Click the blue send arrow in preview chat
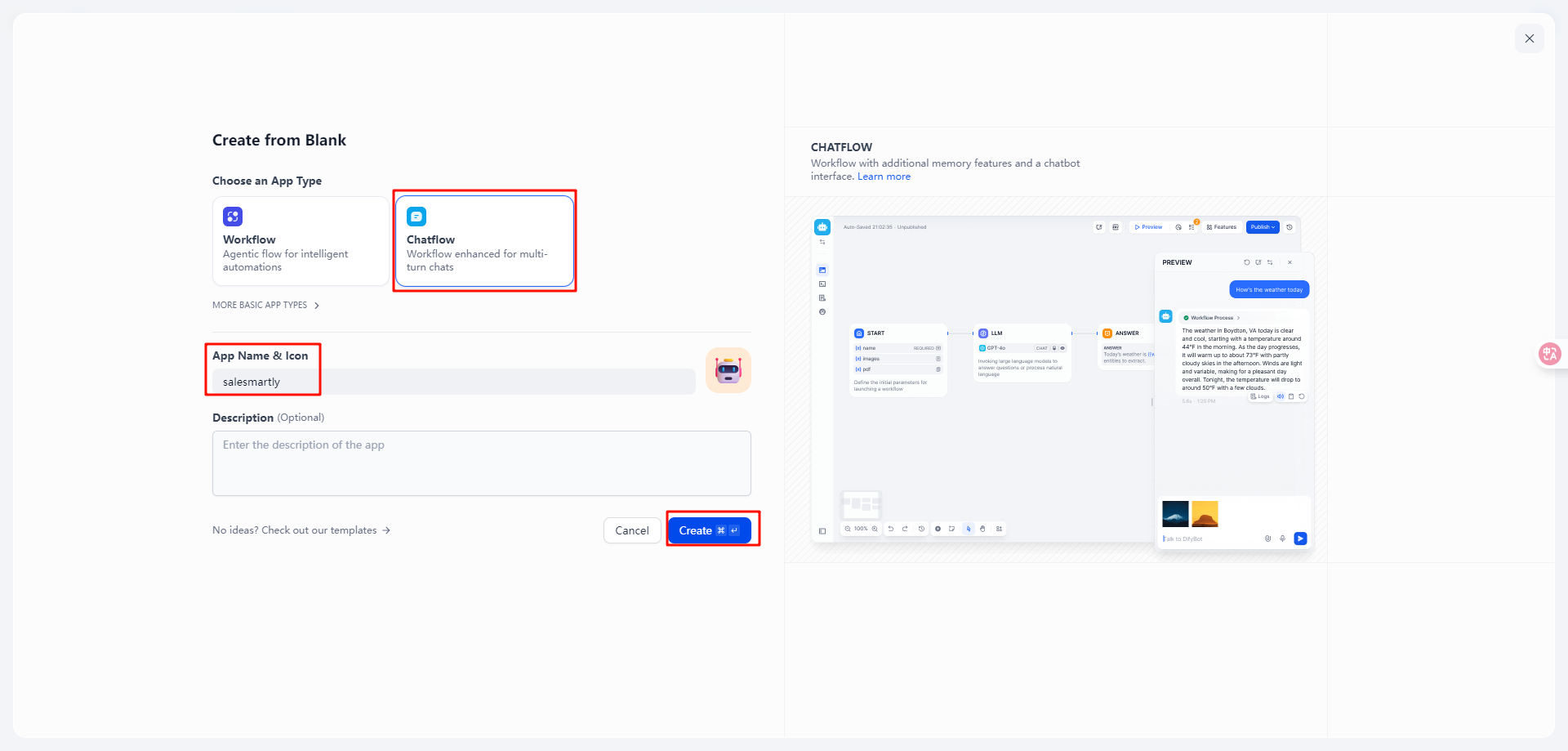 tap(1300, 539)
